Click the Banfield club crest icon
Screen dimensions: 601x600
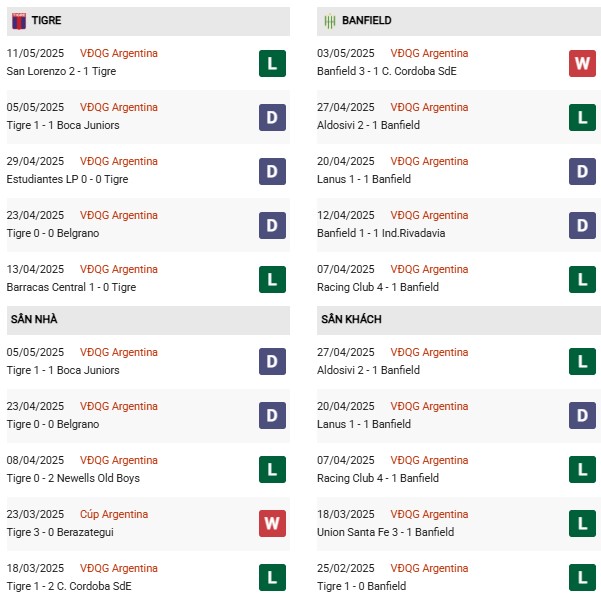click(330, 21)
